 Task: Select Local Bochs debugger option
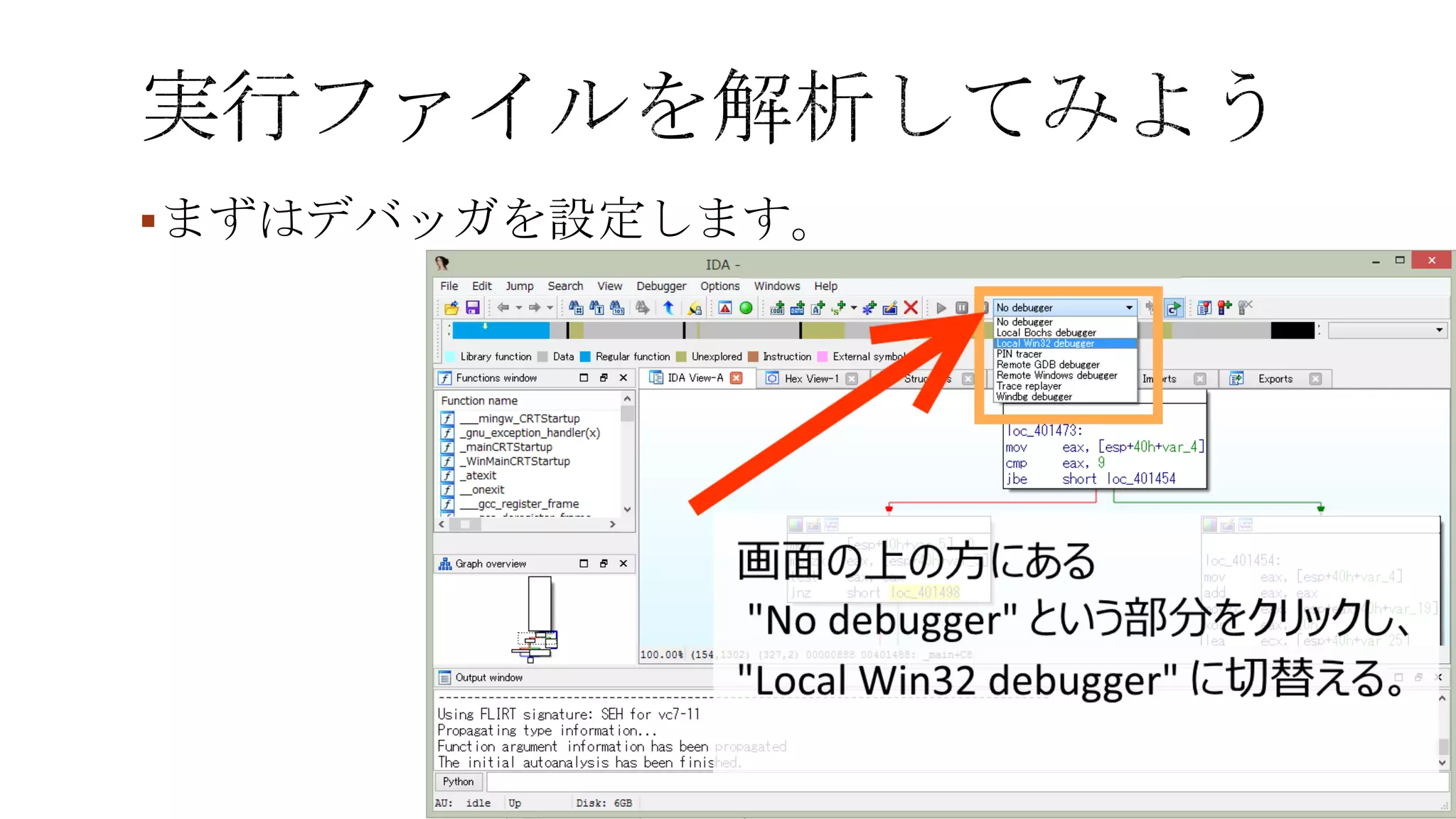click(x=1065, y=333)
